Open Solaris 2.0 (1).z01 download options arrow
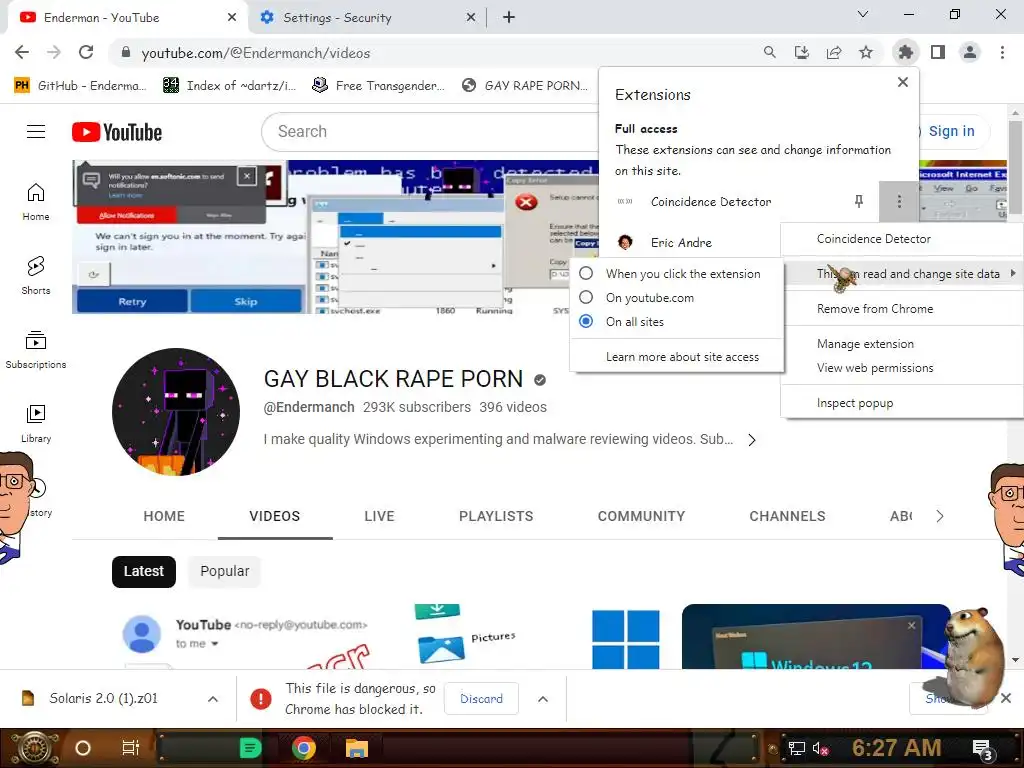Viewport: 1024px width, 768px height. click(212, 699)
